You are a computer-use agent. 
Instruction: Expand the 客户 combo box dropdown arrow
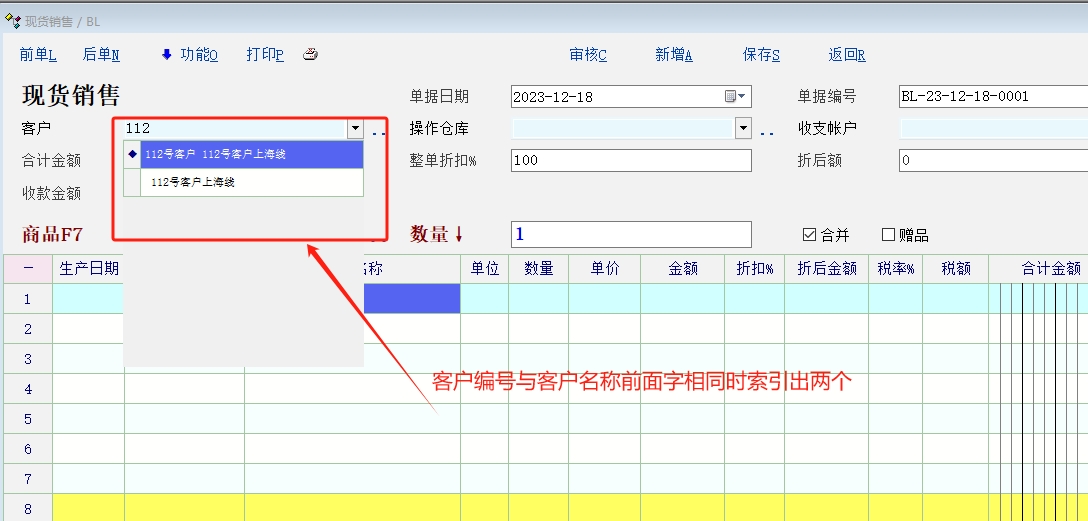click(x=355, y=128)
